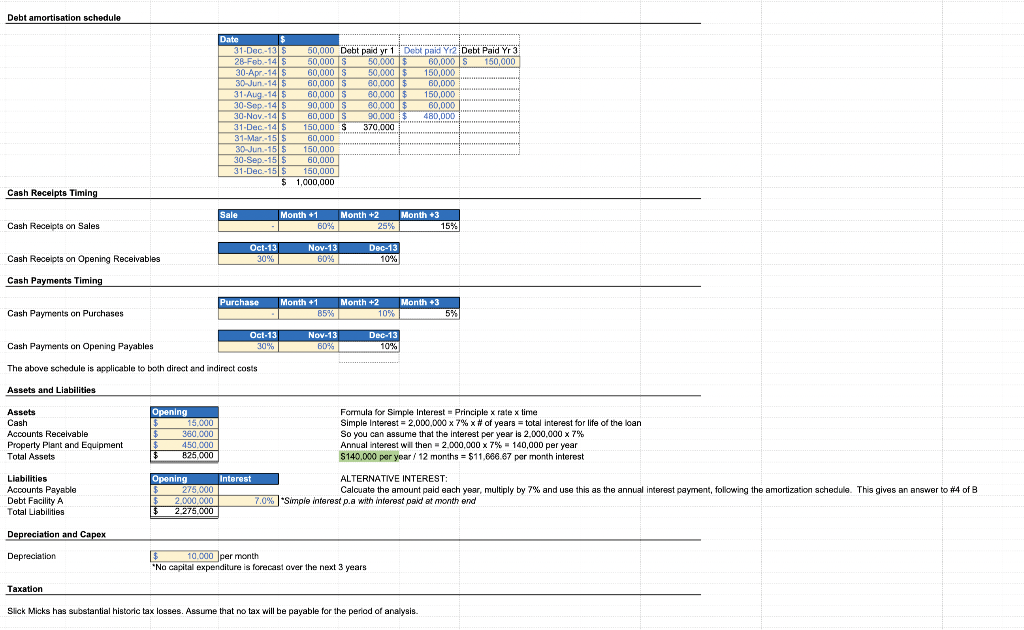Image resolution: width=1024 pixels, height=630 pixels.
Task: Select the 85% cell in Cash Payments on Purchases
Action: pyautogui.click(x=308, y=313)
